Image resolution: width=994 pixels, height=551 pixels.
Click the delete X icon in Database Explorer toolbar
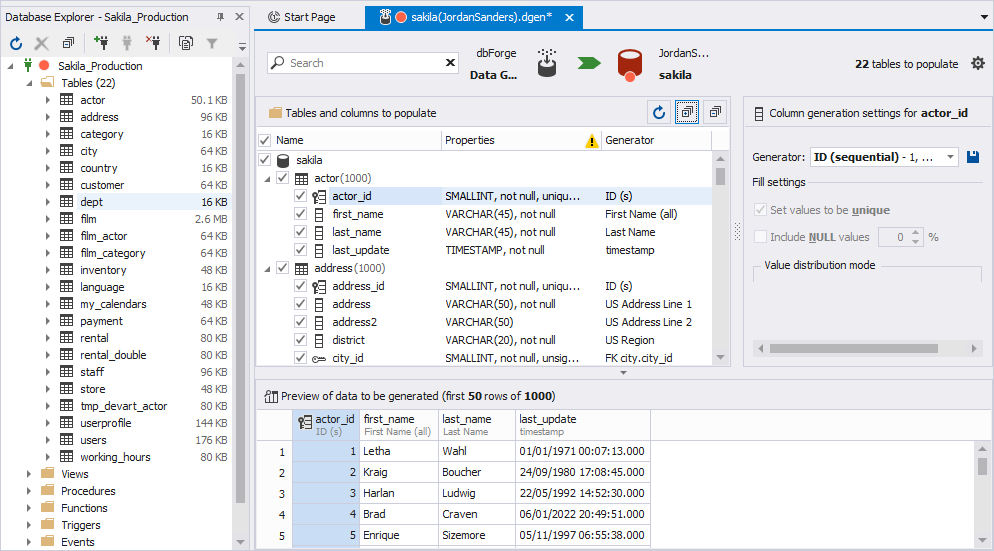pos(41,43)
